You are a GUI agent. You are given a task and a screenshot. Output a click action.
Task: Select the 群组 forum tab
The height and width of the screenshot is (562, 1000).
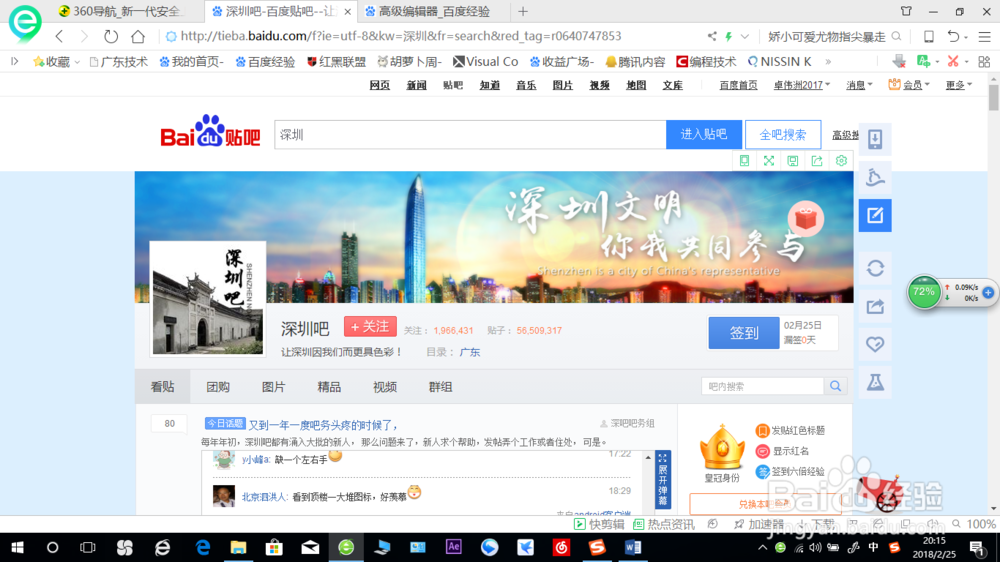440,387
